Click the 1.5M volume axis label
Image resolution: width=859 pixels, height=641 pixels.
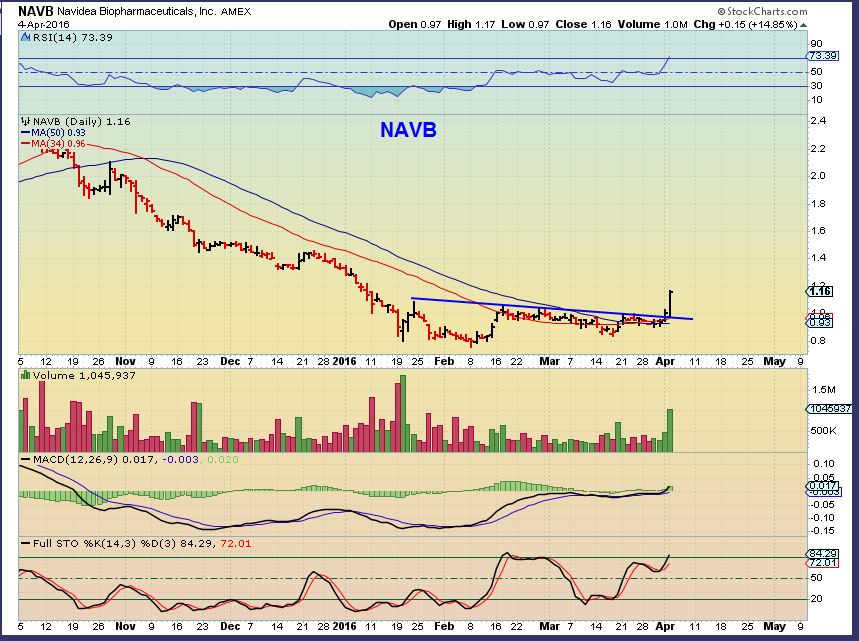point(823,390)
